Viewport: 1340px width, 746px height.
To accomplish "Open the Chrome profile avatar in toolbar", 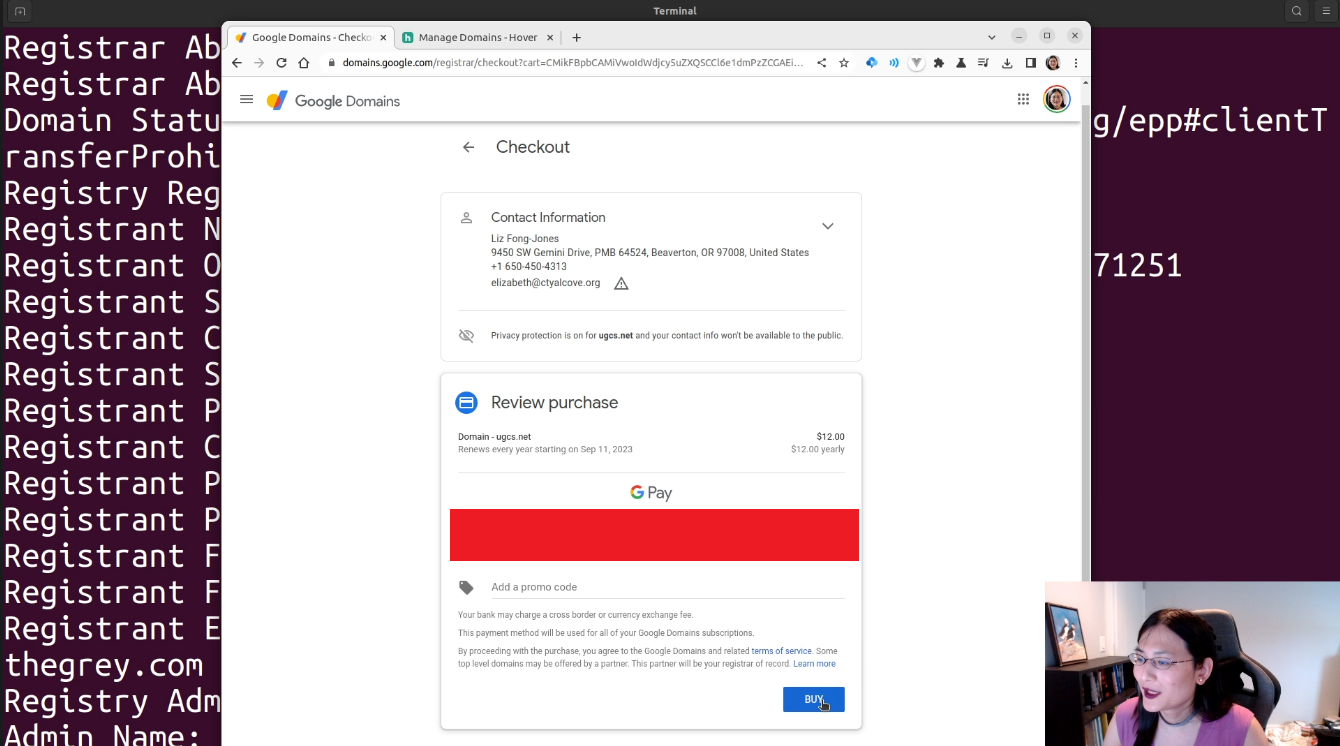I will (x=1053, y=62).
